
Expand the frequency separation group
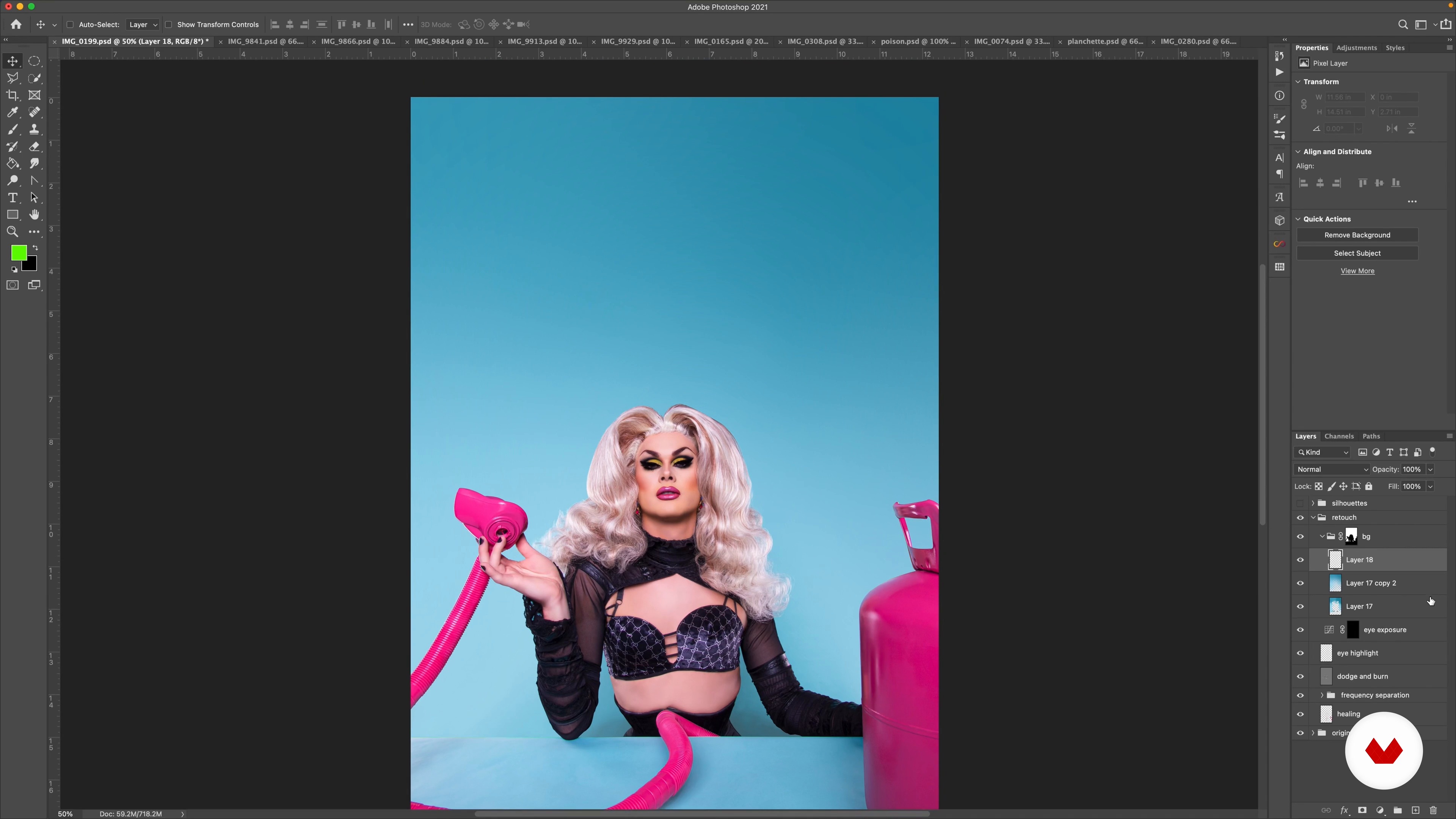[1322, 695]
